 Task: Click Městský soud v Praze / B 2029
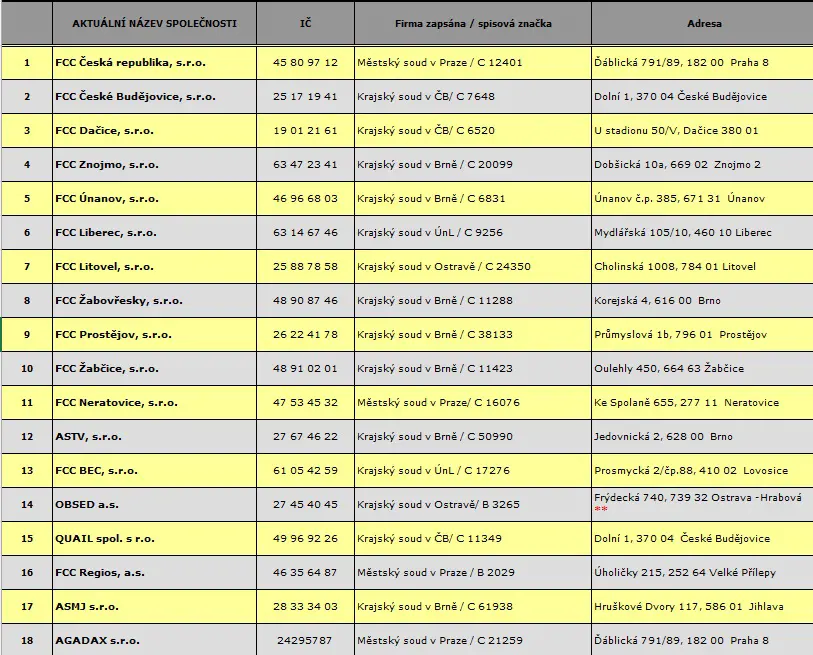(436, 572)
